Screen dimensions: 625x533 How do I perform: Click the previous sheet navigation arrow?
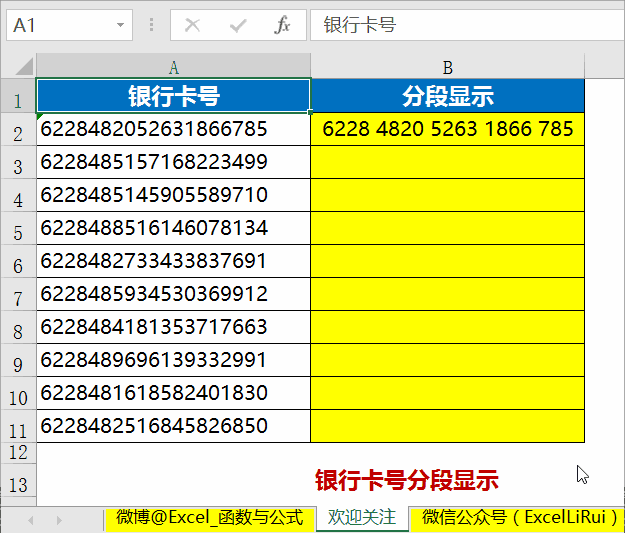click(31, 520)
